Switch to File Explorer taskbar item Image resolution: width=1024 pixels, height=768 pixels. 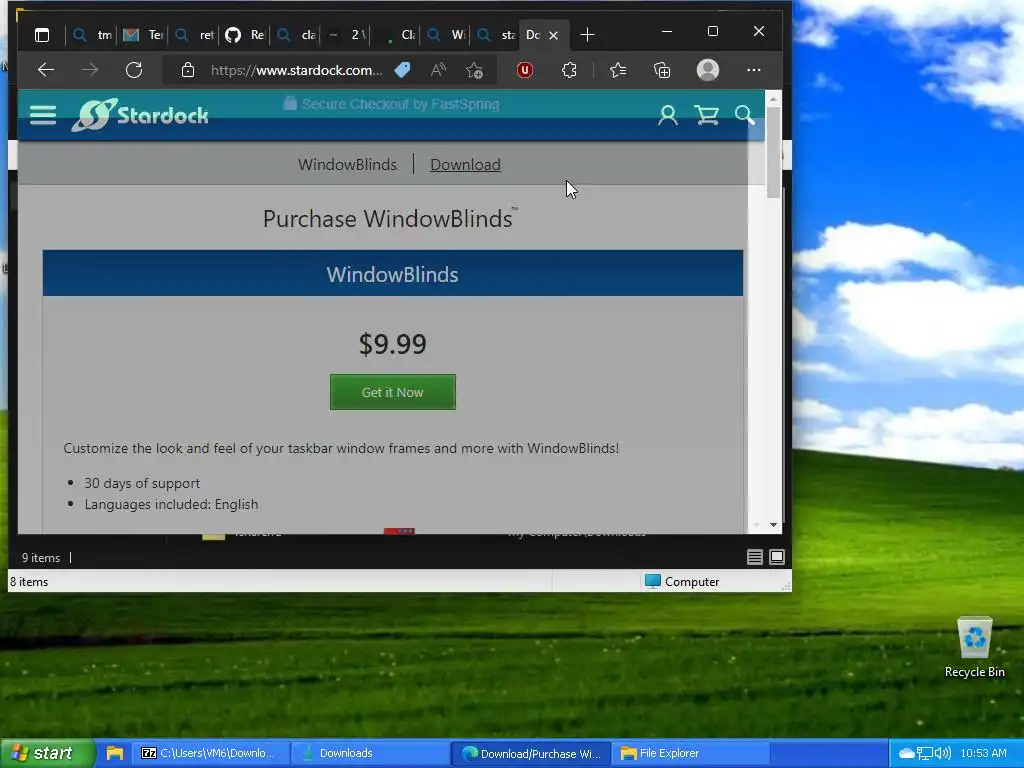pos(691,753)
